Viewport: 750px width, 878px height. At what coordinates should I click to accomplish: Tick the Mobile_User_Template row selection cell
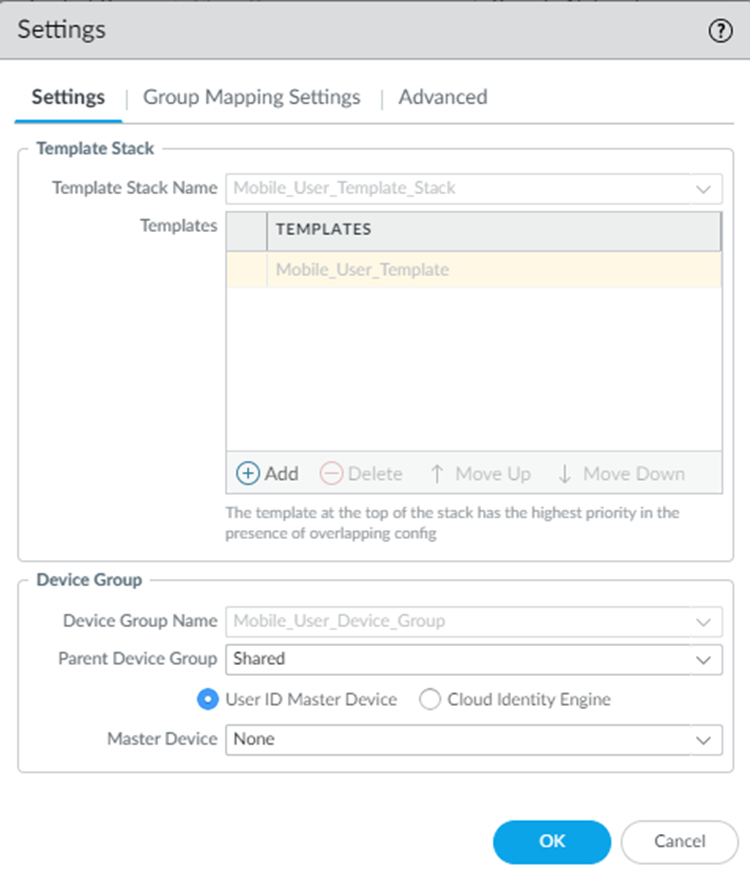[x=246, y=270]
